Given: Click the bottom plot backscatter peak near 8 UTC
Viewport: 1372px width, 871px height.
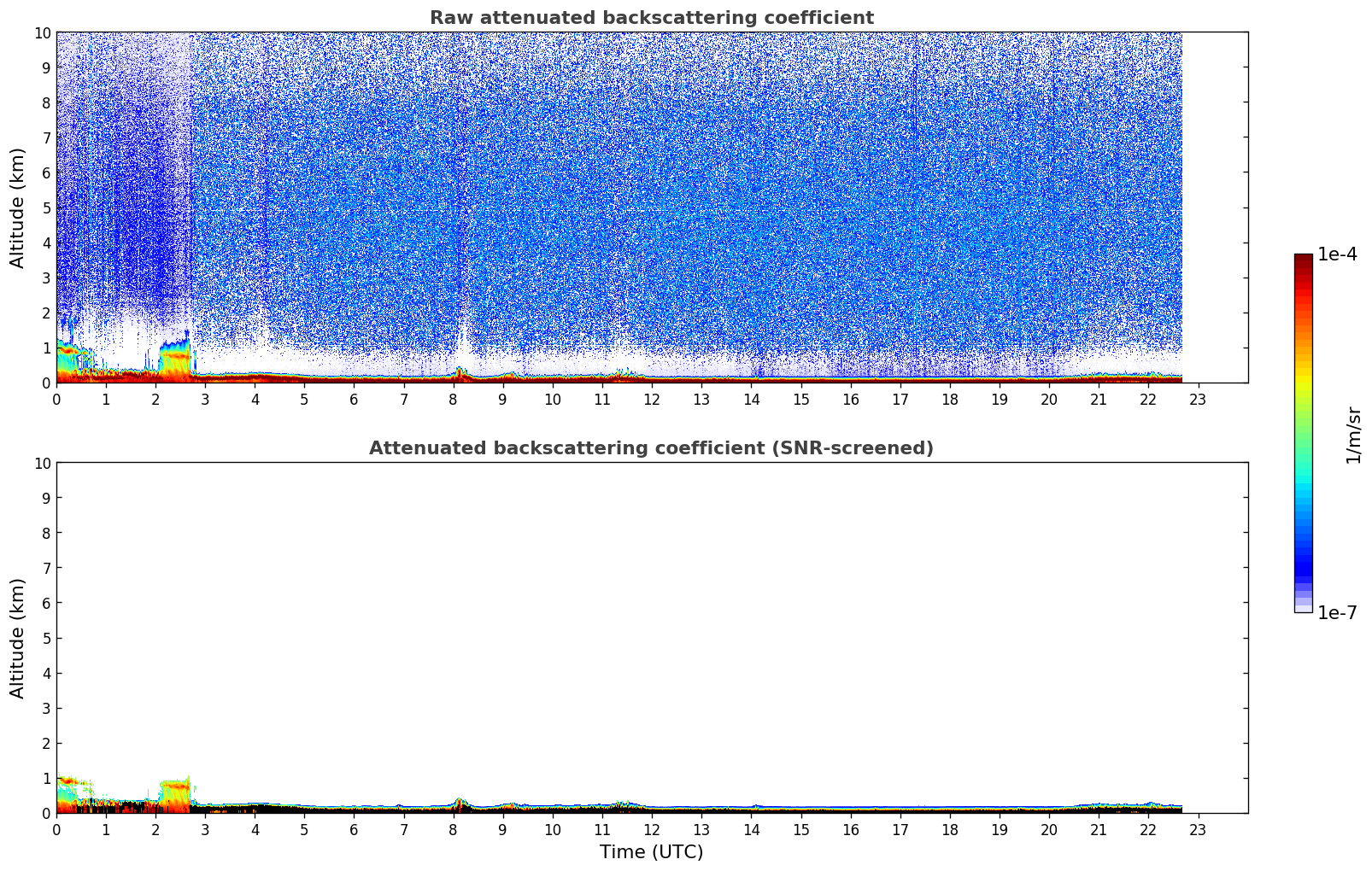Looking at the screenshot, I should tap(460, 804).
